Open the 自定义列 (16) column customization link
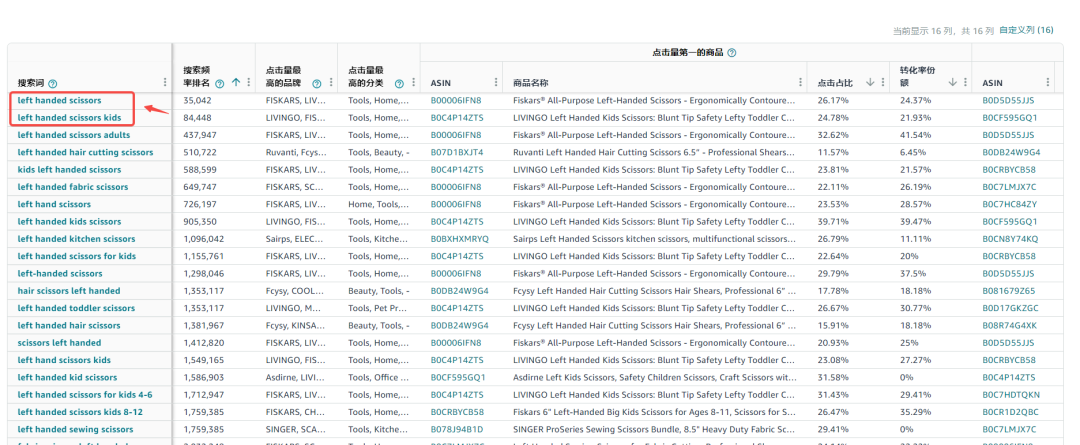 1026,30
